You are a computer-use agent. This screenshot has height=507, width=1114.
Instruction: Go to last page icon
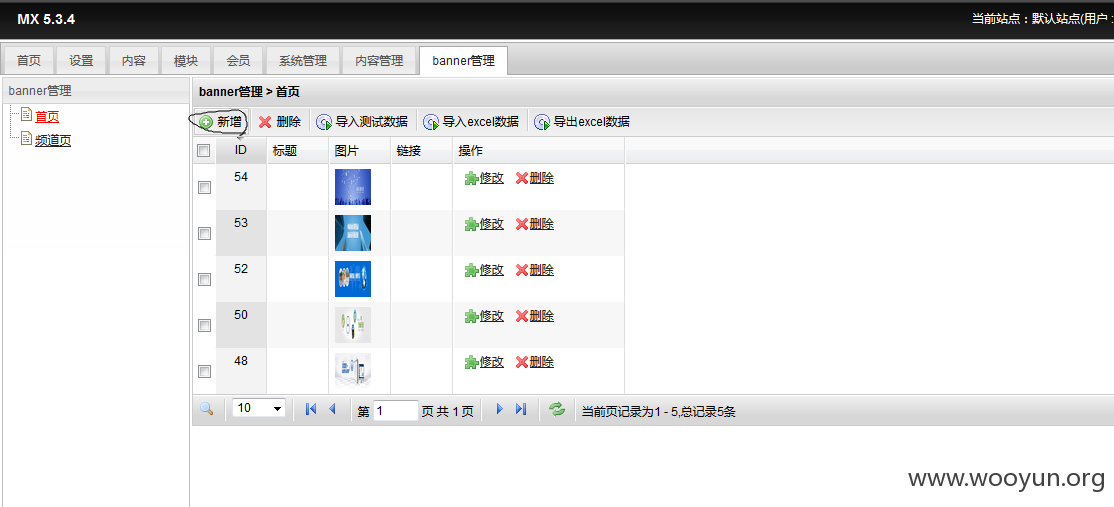(521, 409)
